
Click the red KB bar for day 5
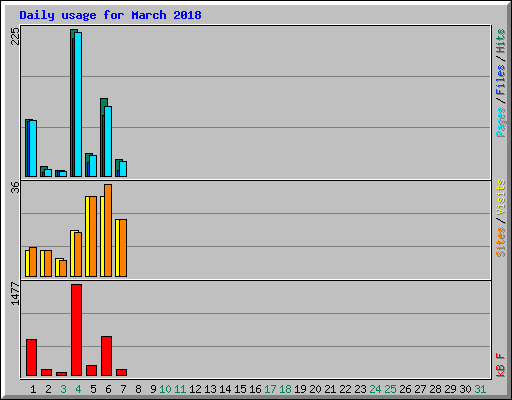[x=92, y=371]
